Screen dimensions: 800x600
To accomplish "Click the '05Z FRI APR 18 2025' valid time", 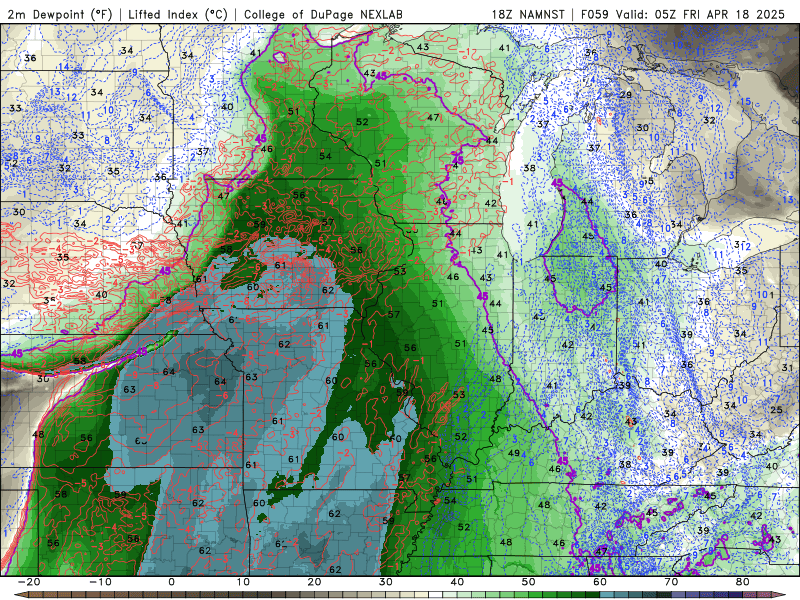I will point(719,14).
